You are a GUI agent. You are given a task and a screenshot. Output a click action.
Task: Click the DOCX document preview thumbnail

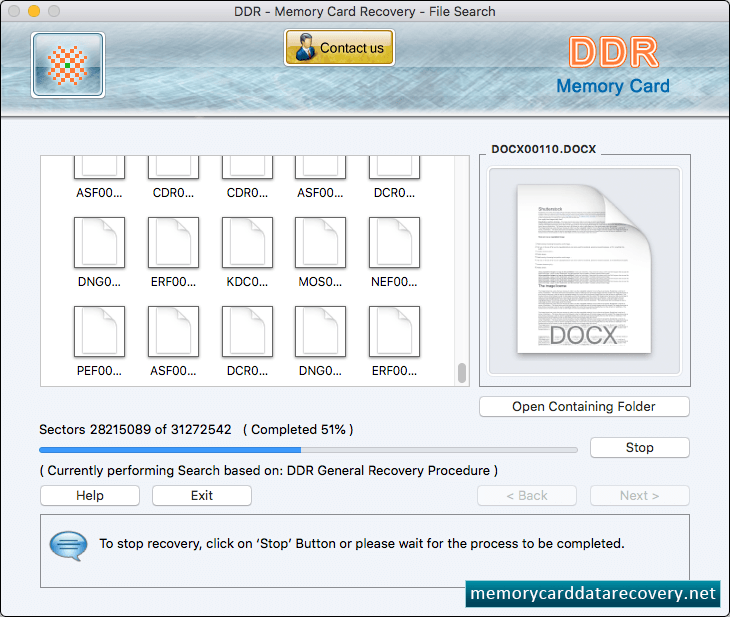coord(584,270)
